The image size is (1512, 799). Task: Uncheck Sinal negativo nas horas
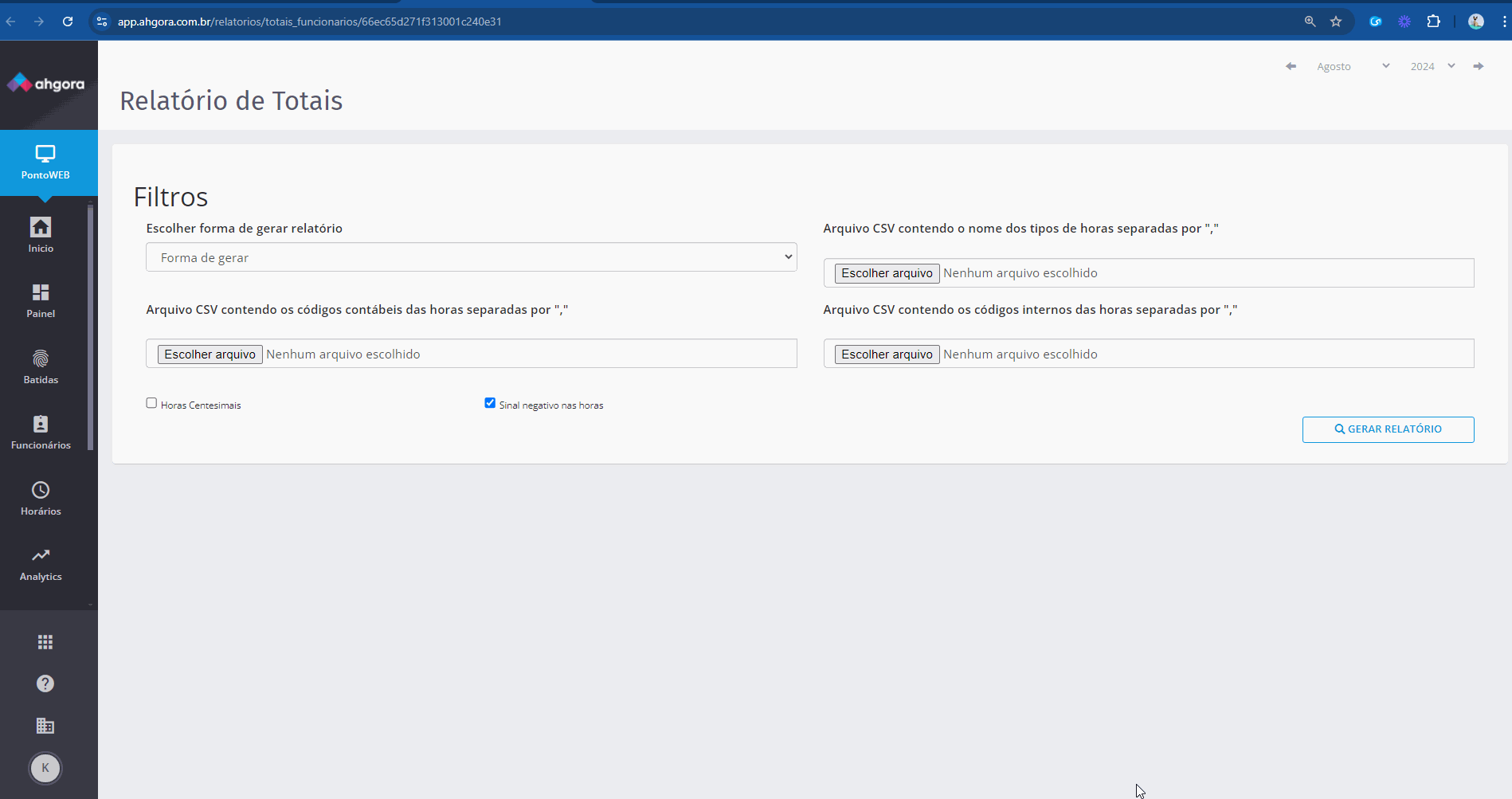tap(490, 403)
